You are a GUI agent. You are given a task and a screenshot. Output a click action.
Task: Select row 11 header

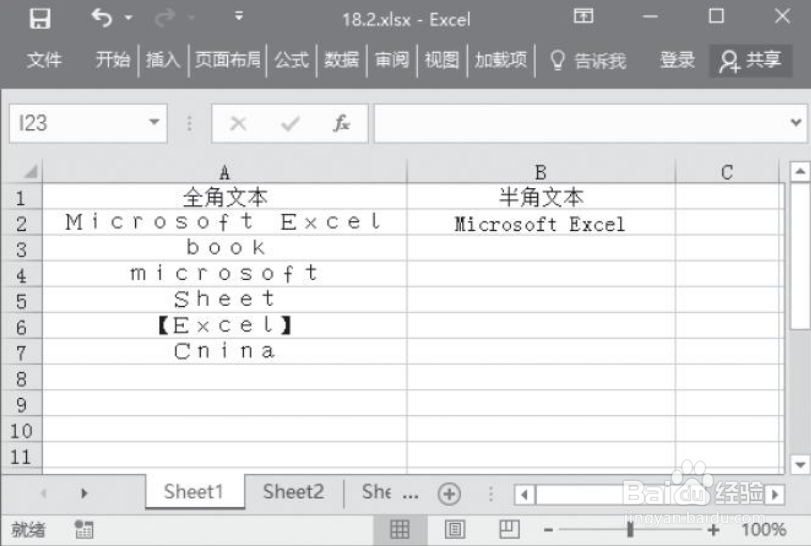pos(21,456)
